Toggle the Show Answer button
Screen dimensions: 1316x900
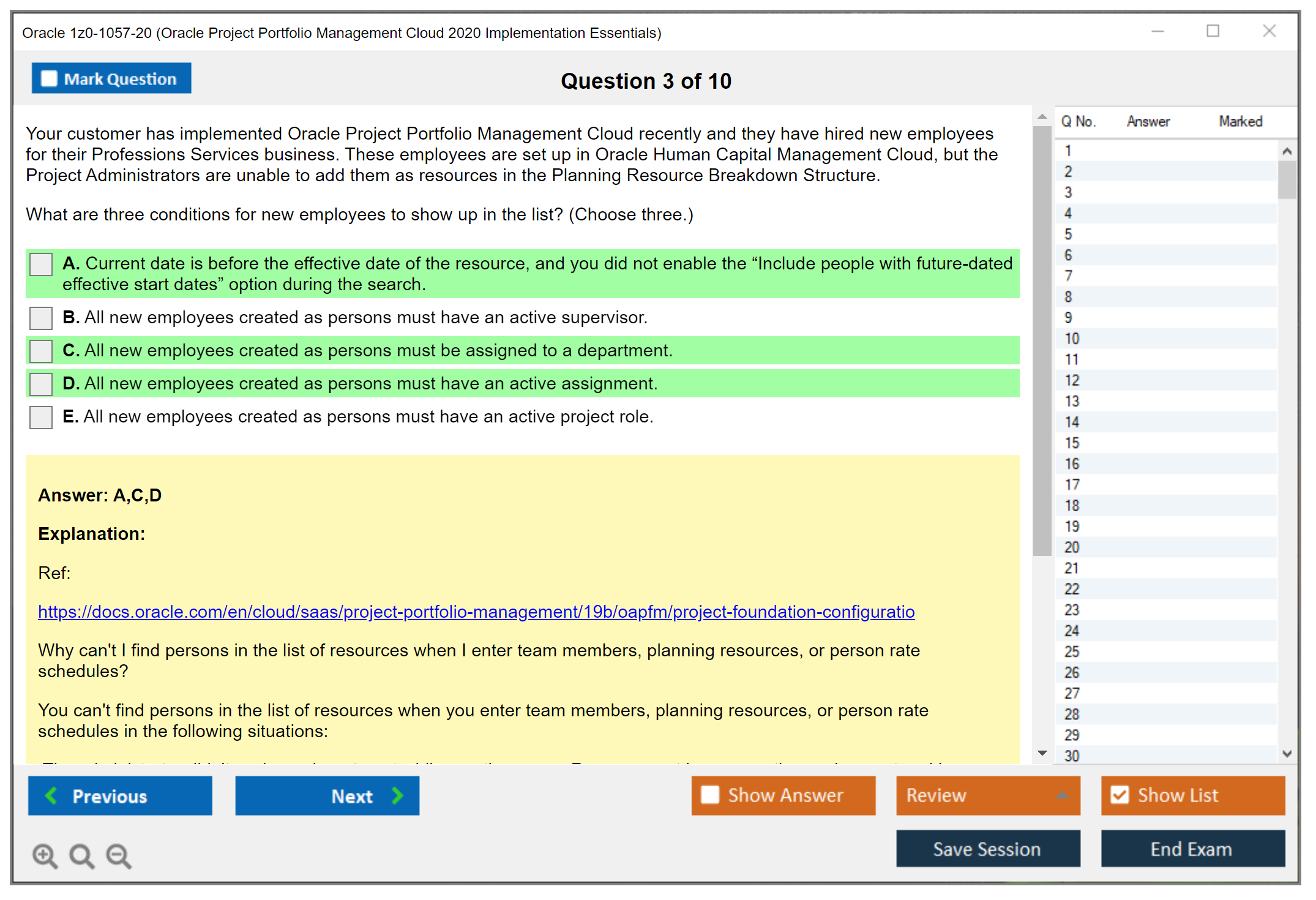783,795
